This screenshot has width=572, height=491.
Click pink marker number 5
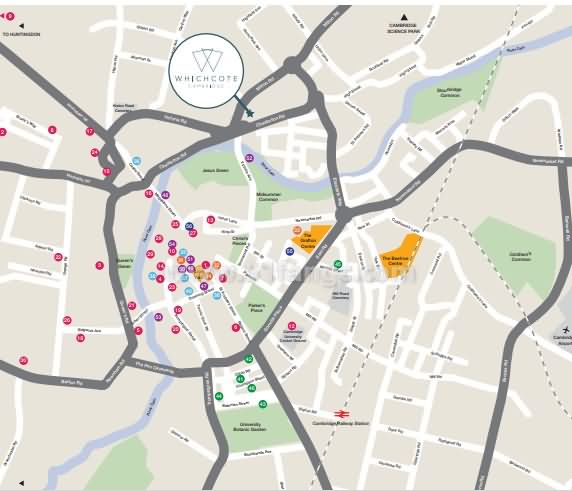(138, 331)
